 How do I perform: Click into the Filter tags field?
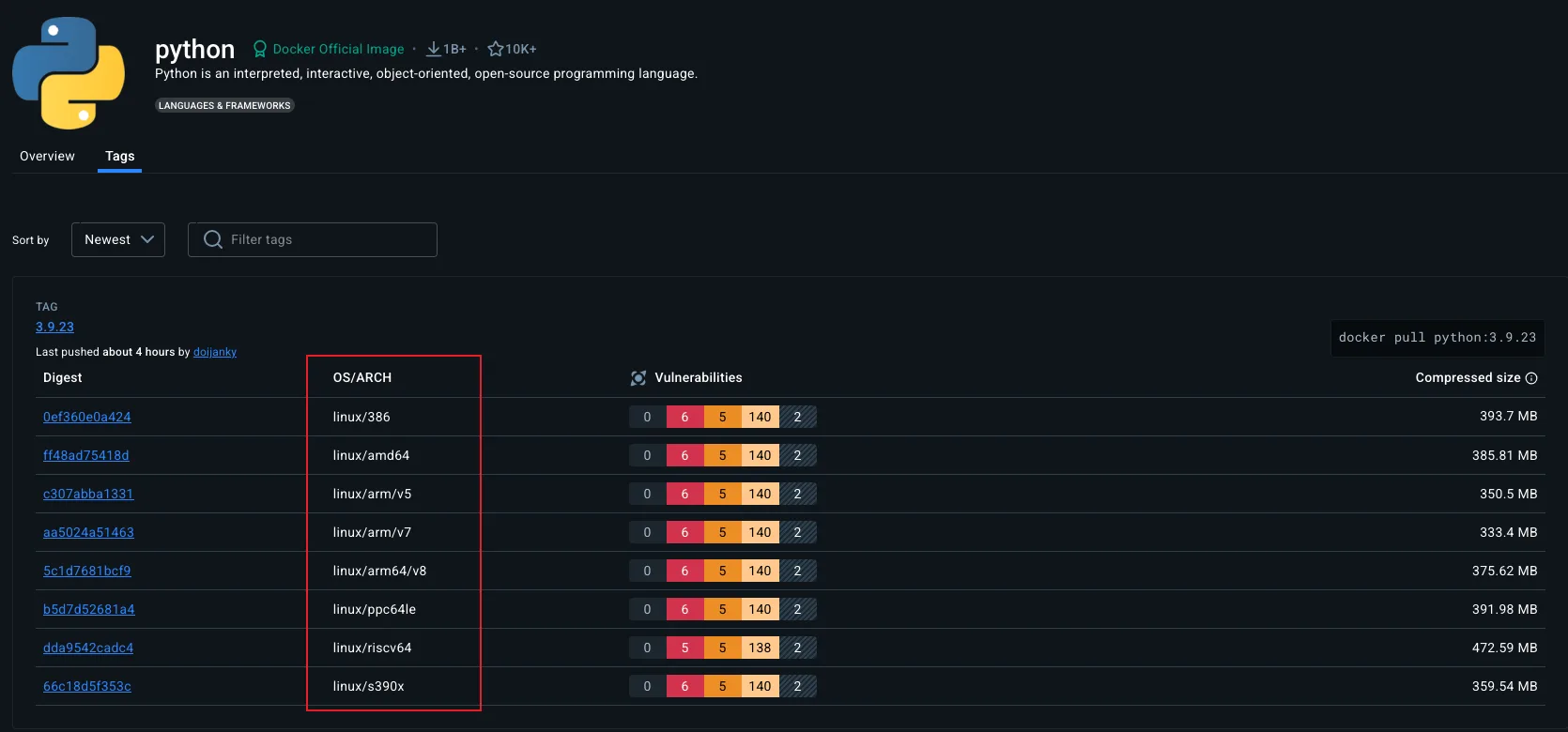pyautogui.click(x=329, y=239)
